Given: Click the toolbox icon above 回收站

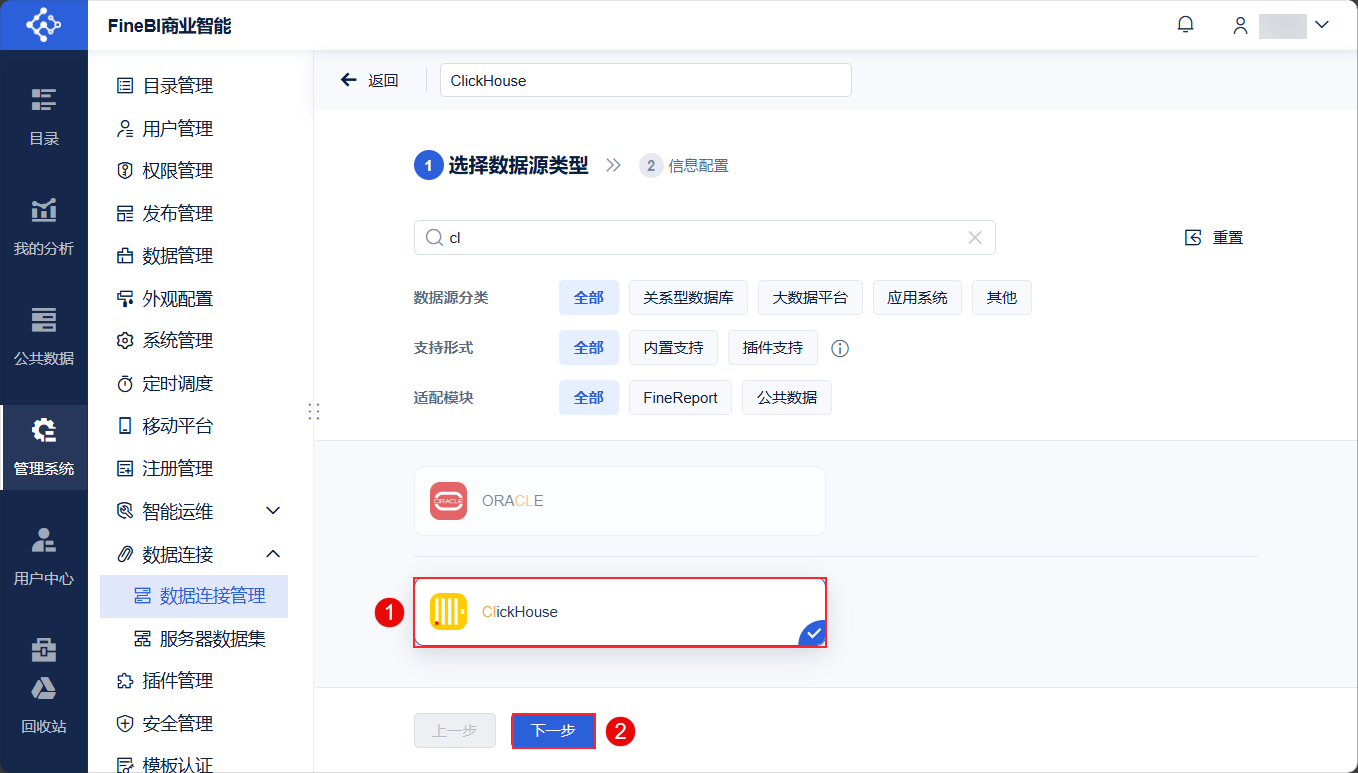Looking at the screenshot, I should 44,650.
